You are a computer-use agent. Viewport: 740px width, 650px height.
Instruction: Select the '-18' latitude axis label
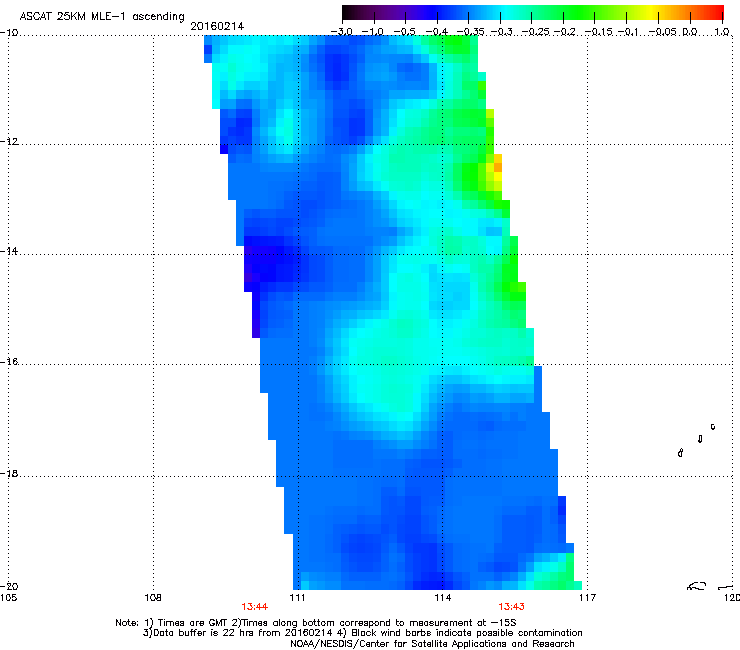(9, 473)
